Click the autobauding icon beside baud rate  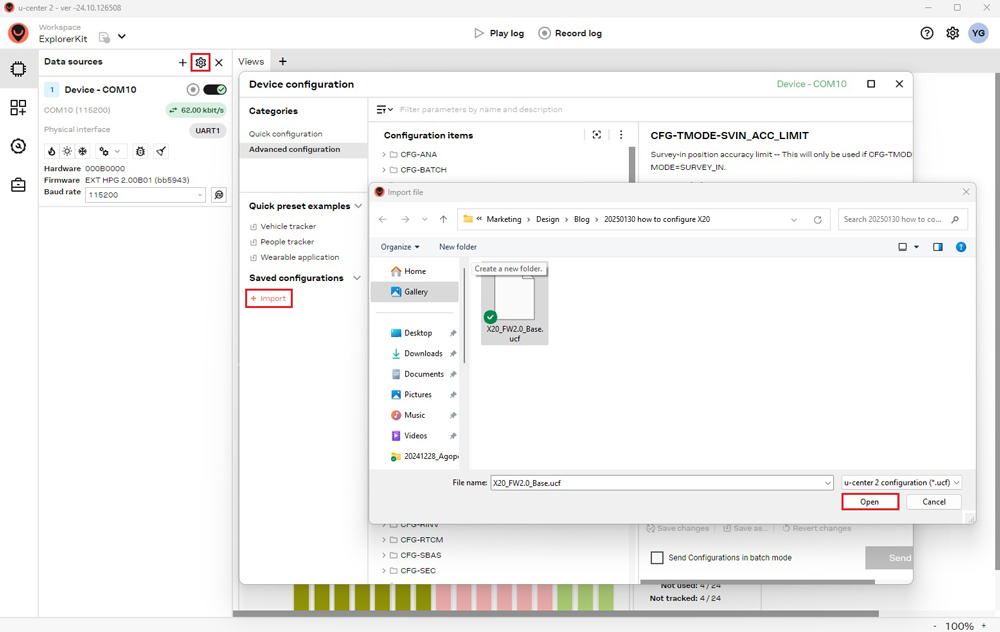tap(219, 195)
